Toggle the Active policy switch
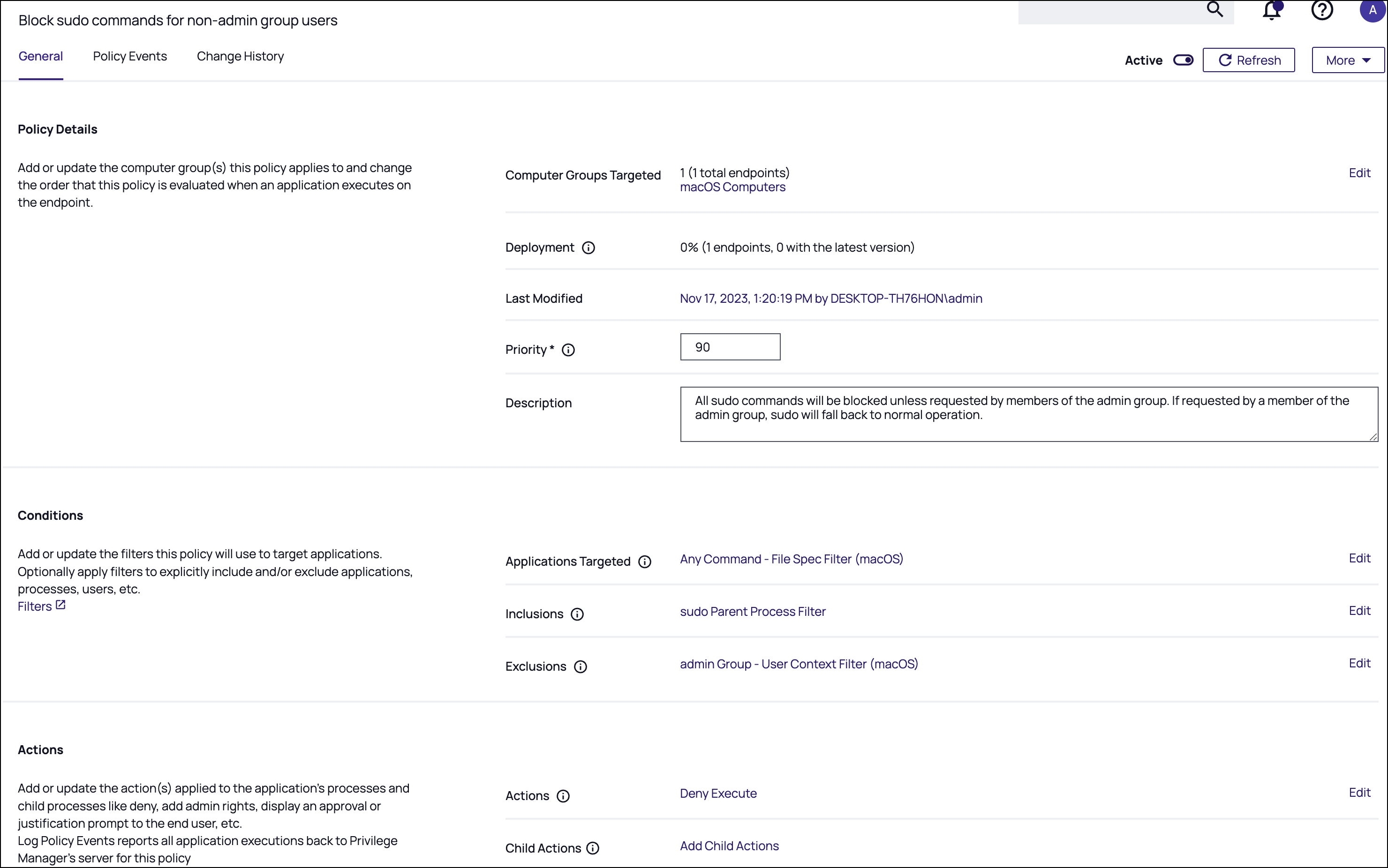The image size is (1388, 868). pos(1183,60)
